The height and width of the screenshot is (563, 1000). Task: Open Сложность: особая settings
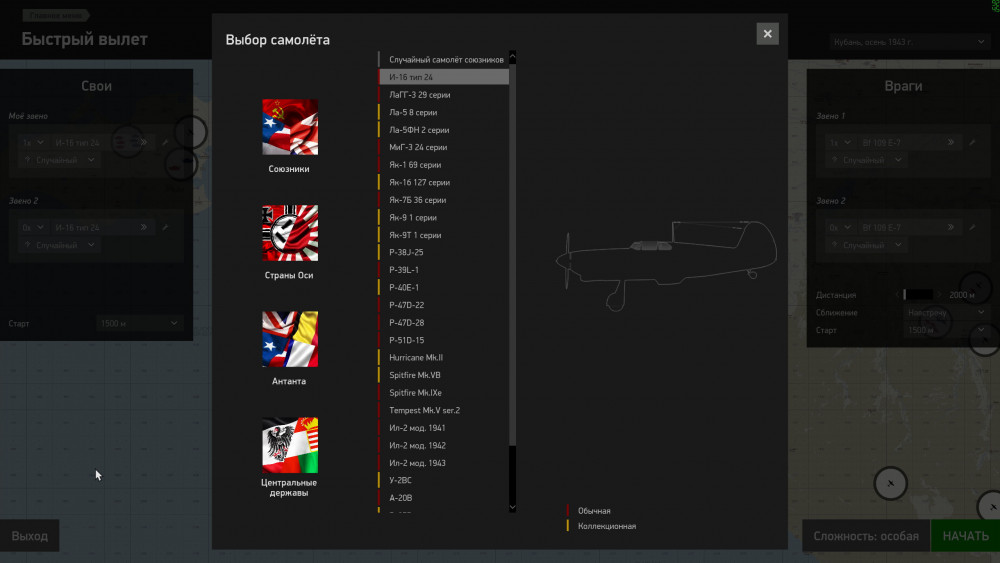point(865,536)
